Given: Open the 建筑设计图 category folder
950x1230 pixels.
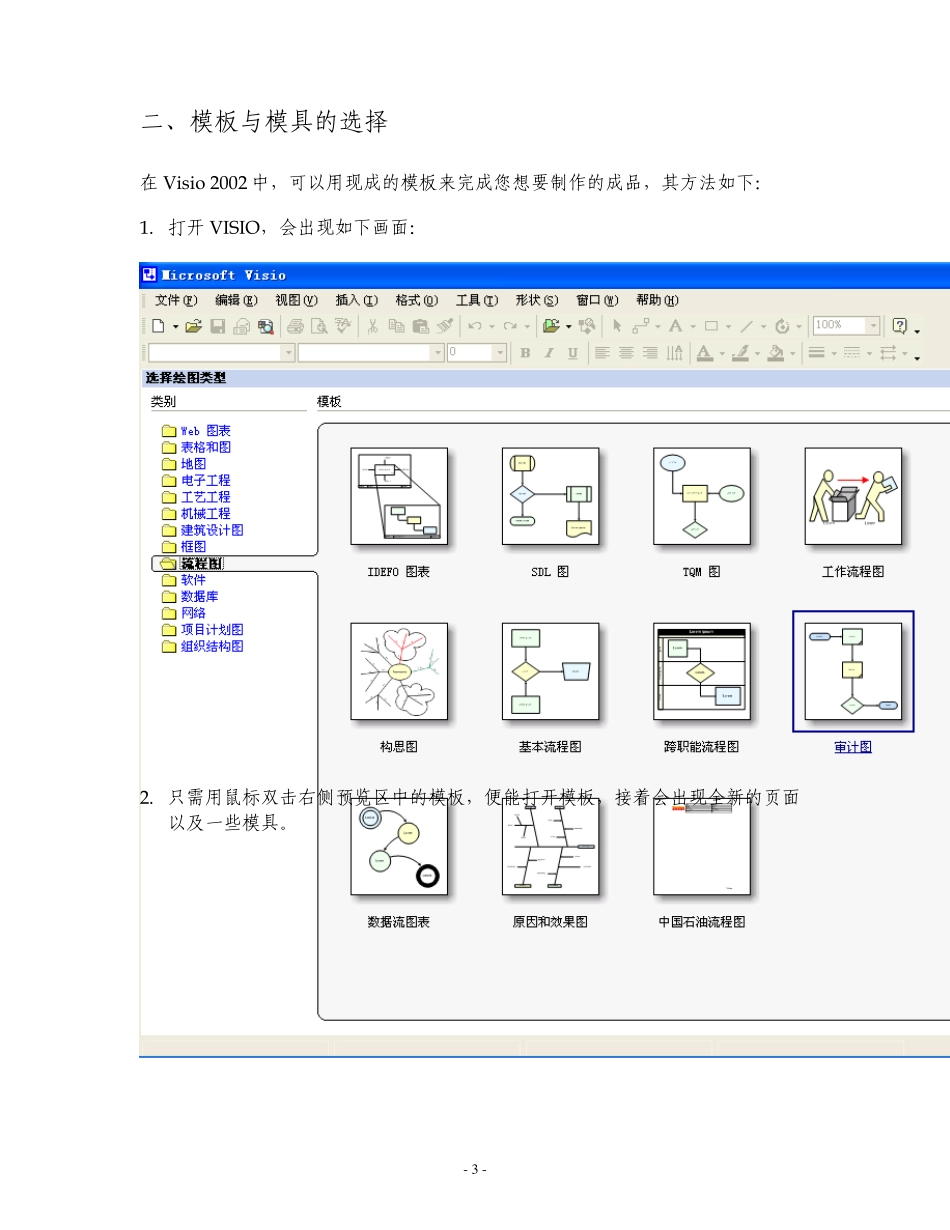Looking at the screenshot, I should pyautogui.click(x=203, y=530).
